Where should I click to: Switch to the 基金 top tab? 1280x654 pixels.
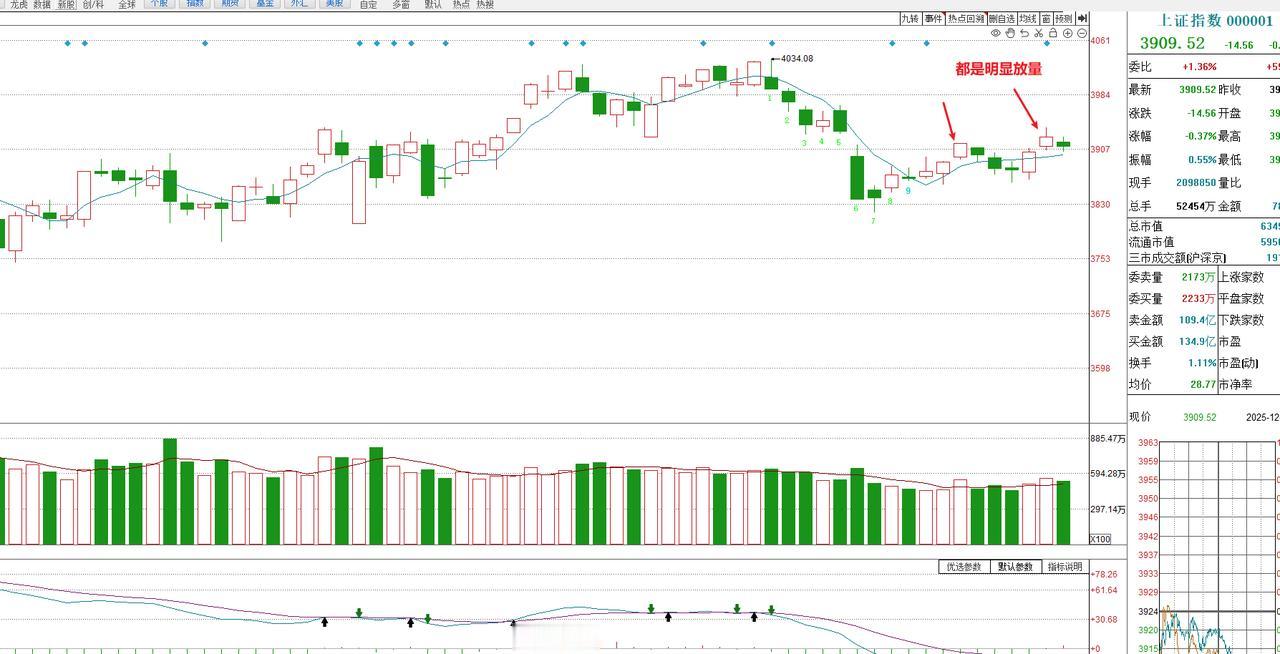265,4
